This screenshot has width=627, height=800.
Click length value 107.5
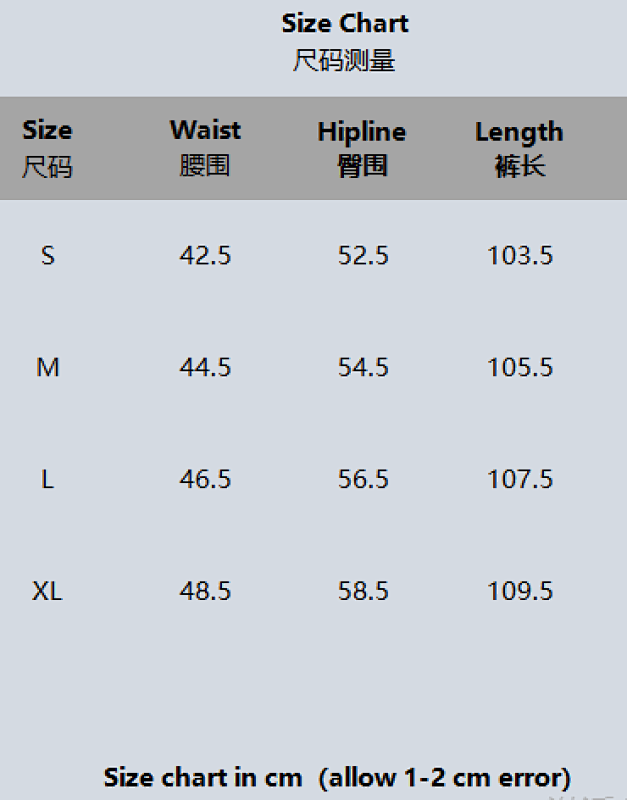point(520,480)
